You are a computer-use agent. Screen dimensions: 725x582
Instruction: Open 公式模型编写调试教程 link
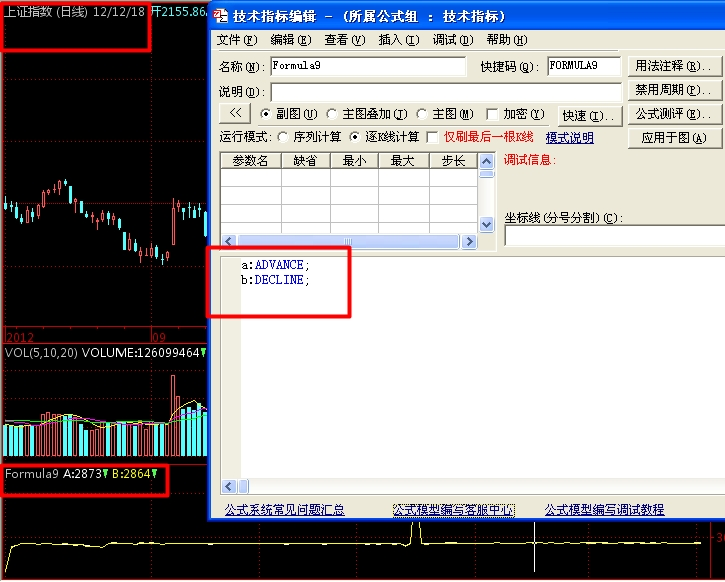point(604,509)
